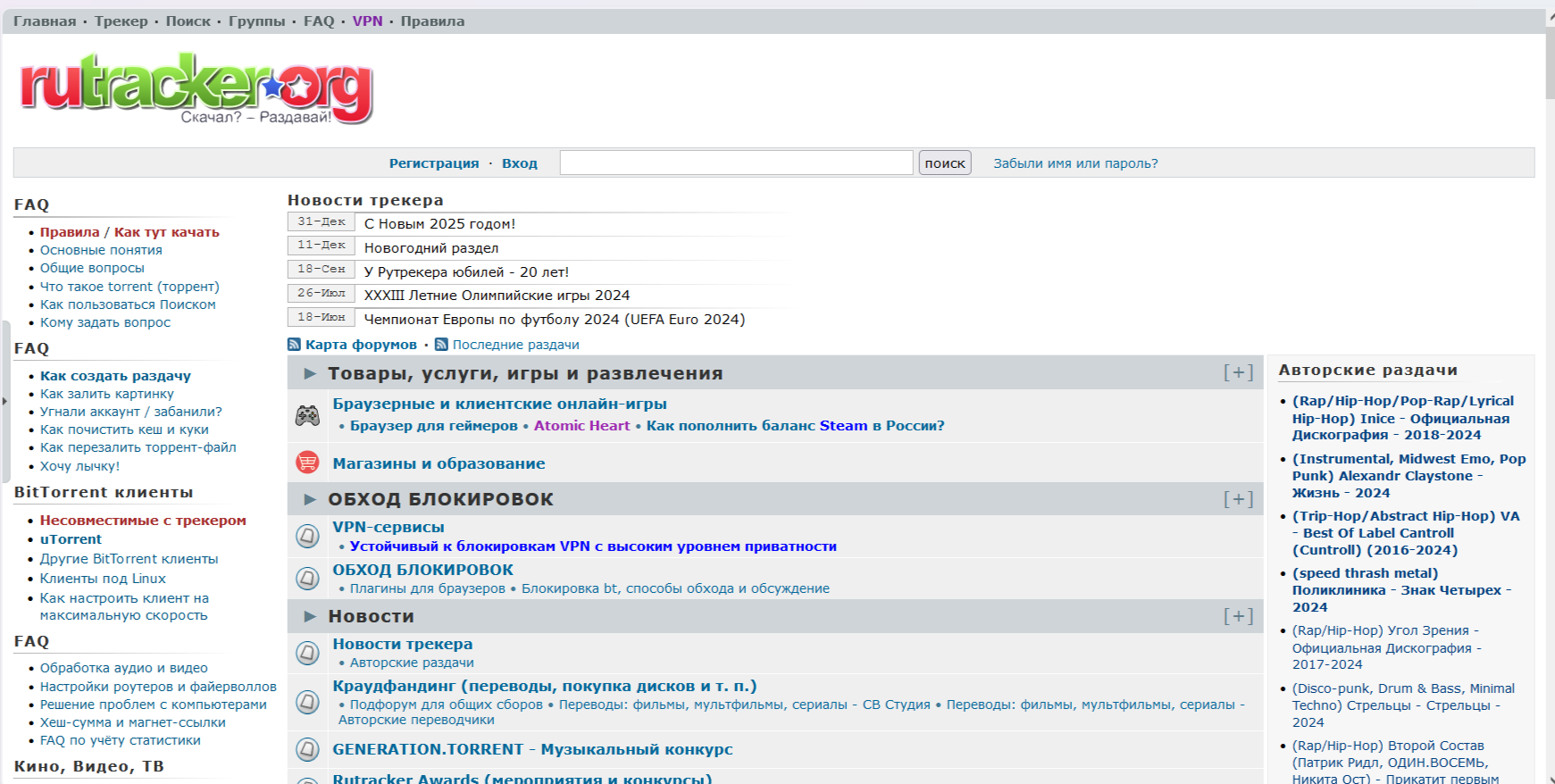Open VPN-сервисы forum link
The image size is (1555, 784).
[389, 527]
